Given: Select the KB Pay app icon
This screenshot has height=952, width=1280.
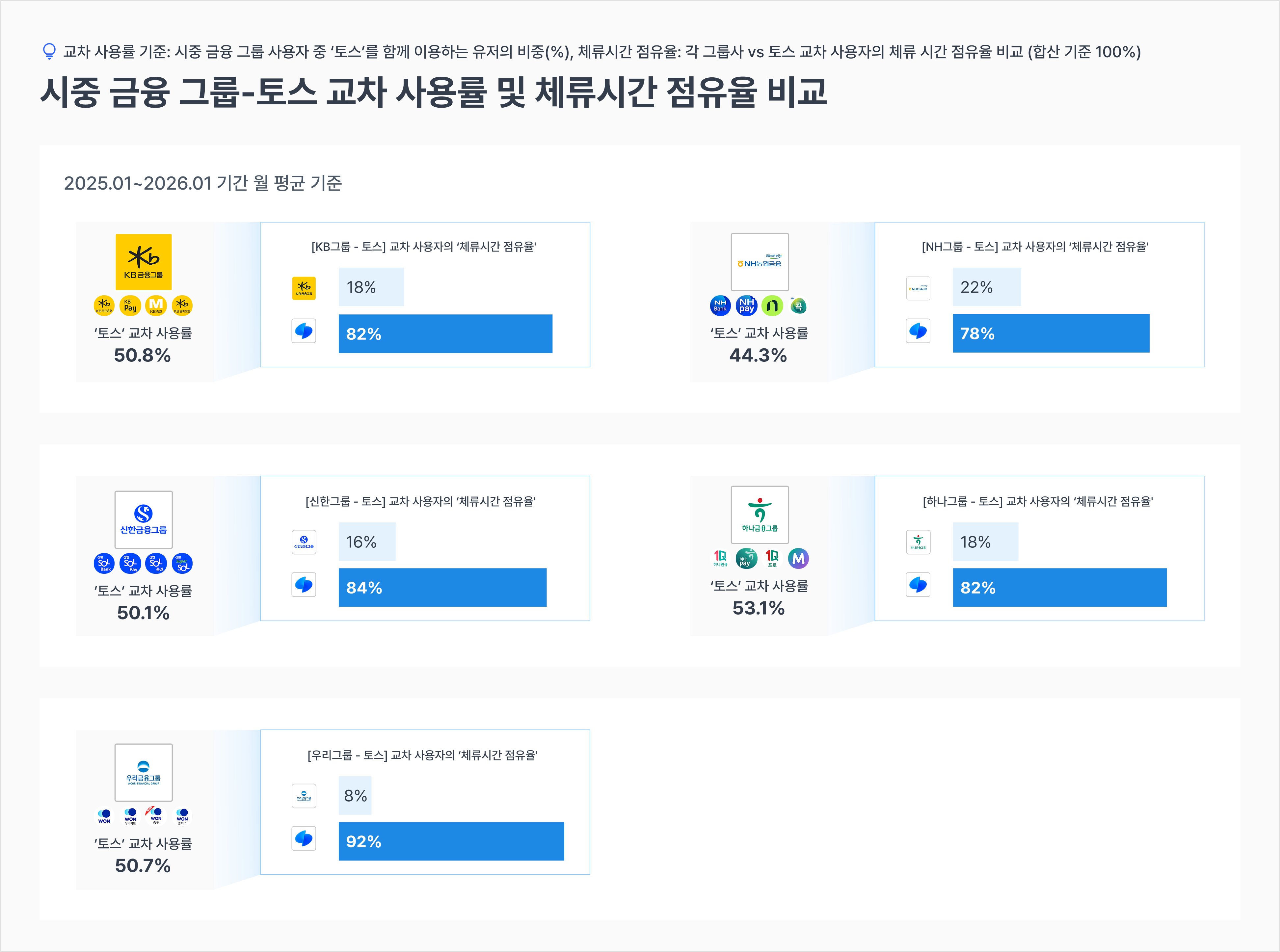Looking at the screenshot, I should (x=130, y=305).
